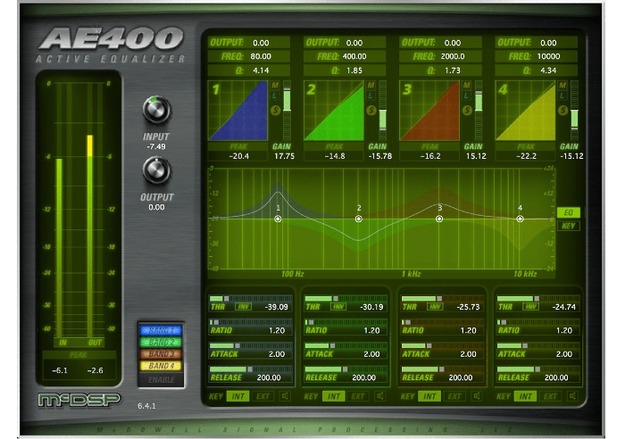Click band 3 ATTACK slider

pyautogui.click(x=442, y=345)
